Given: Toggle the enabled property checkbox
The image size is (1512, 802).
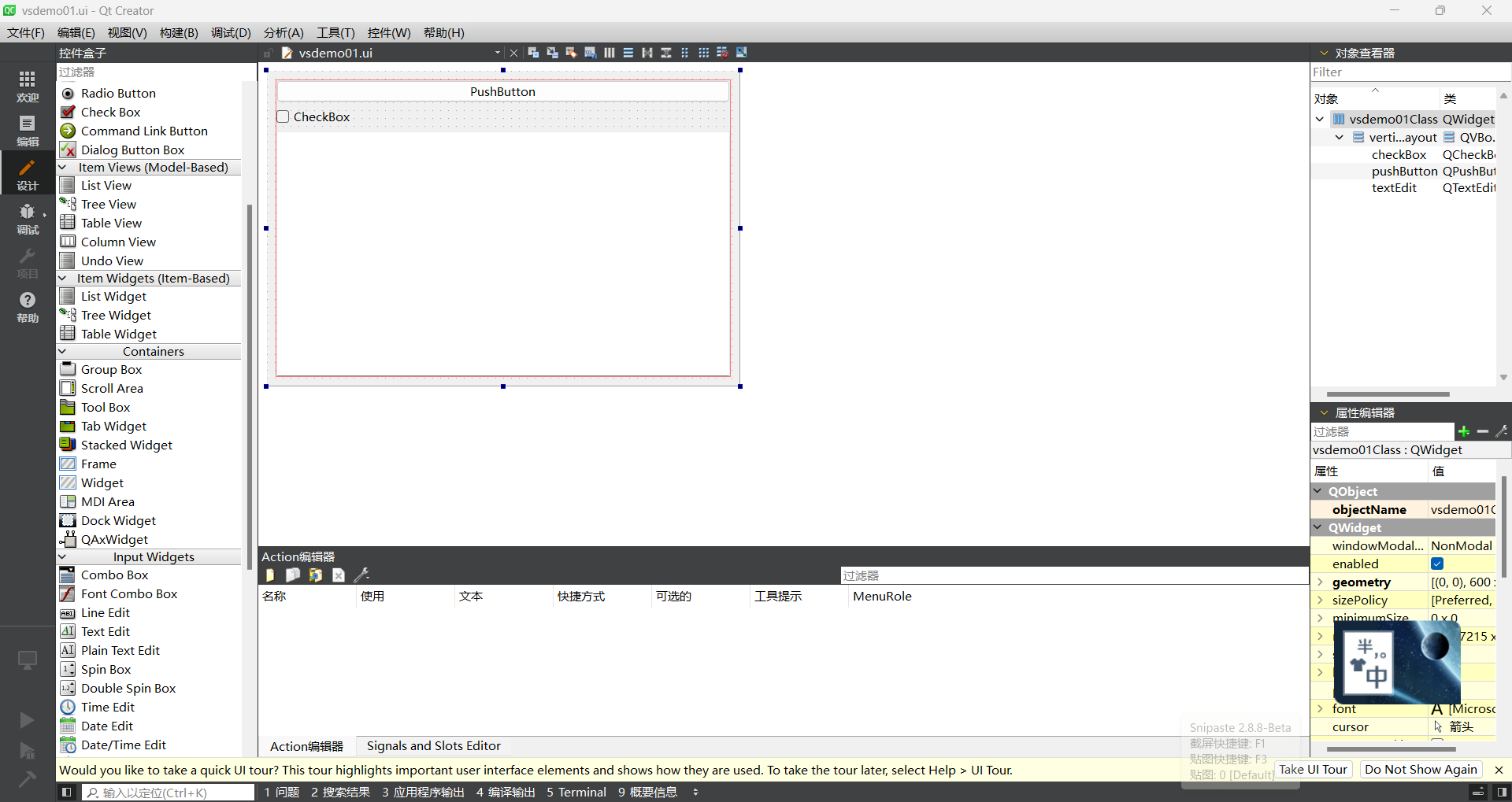Looking at the screenshot, I should (x=1437, y=564).
